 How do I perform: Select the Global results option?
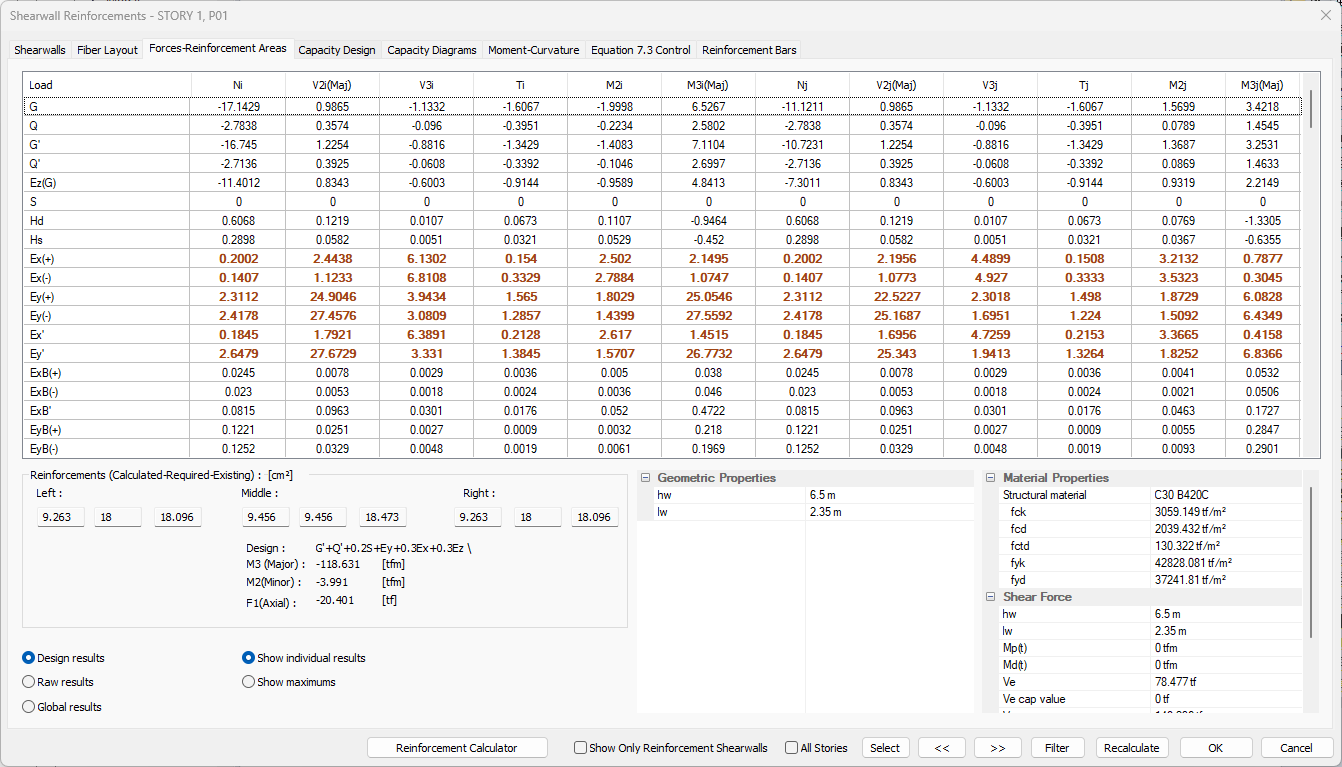point(29,707)
